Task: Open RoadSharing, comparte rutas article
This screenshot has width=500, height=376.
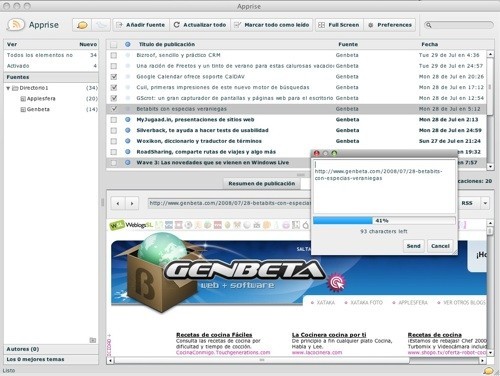Action: (206, 152)
